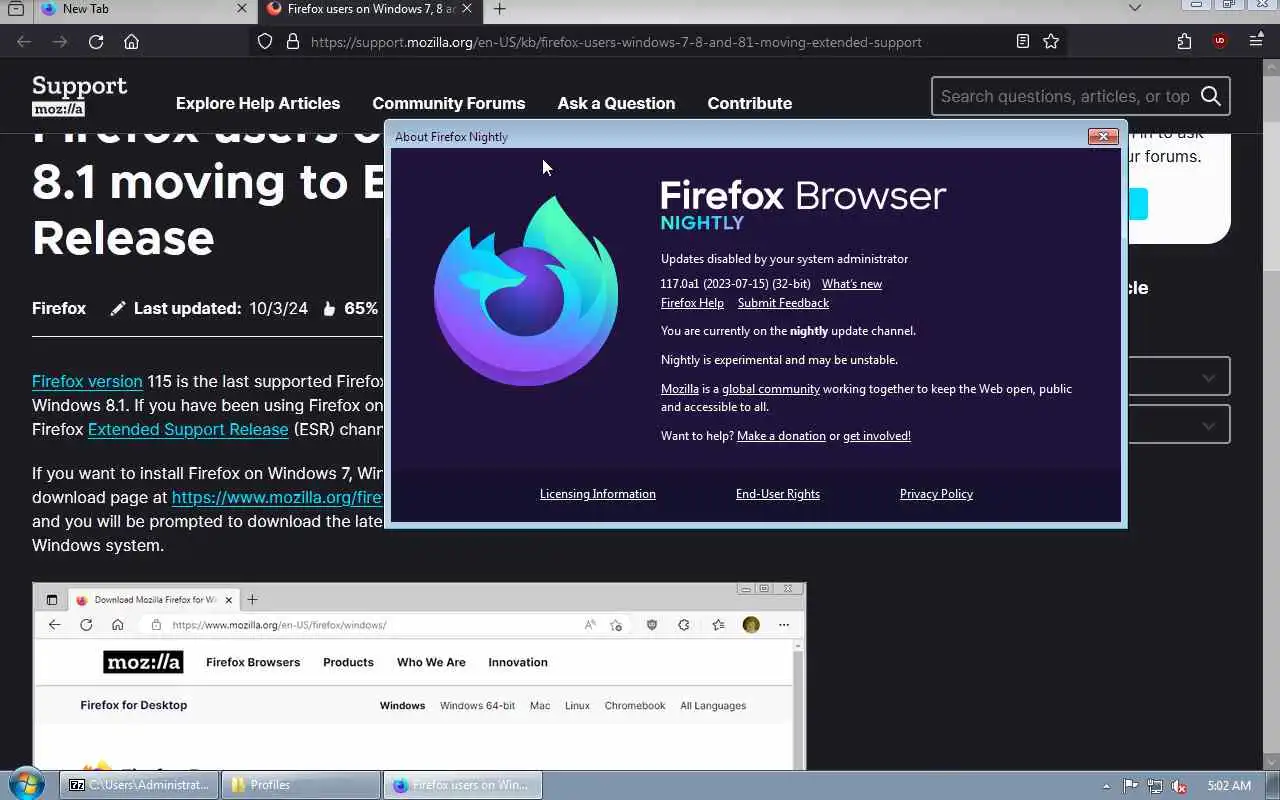Open Community Forums menu

click(448, 103)
